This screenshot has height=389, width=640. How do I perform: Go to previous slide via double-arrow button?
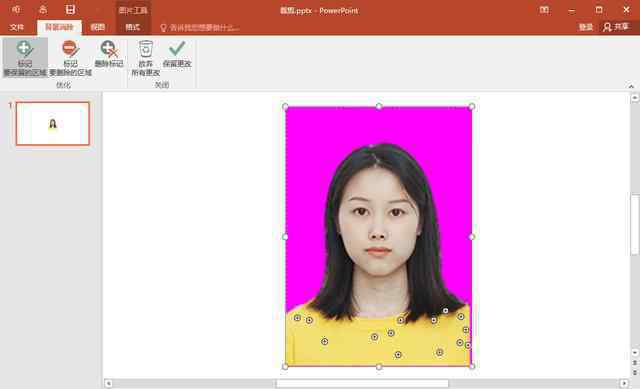pyautogui.click(x=635, y=362)
